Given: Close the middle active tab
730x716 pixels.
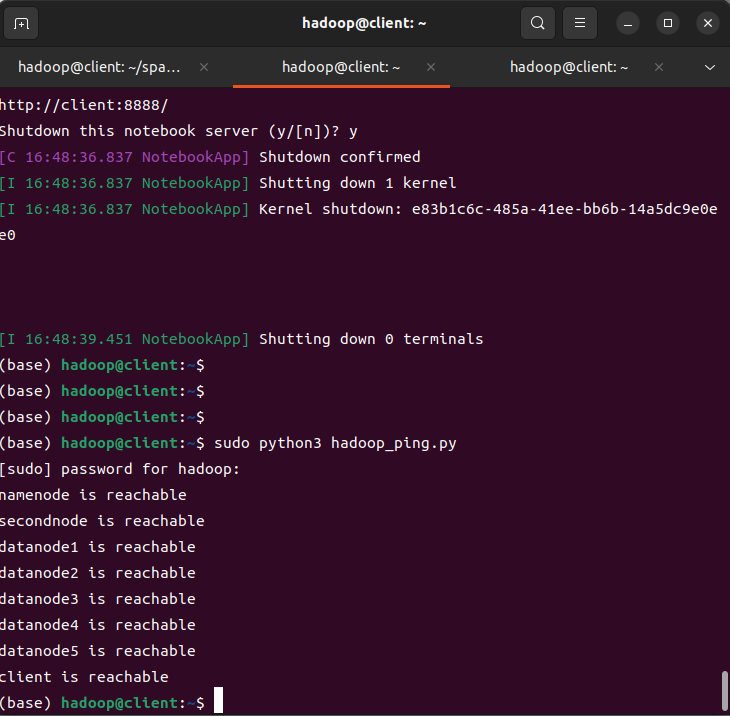Looking at the screenshot, I should [431, 67].
